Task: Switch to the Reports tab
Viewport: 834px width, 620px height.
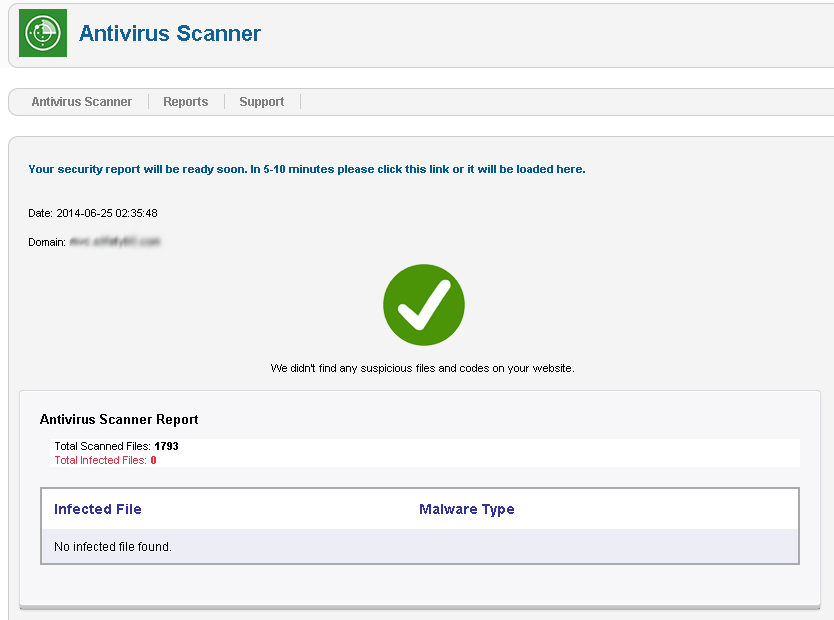Action: click(186, 102)
